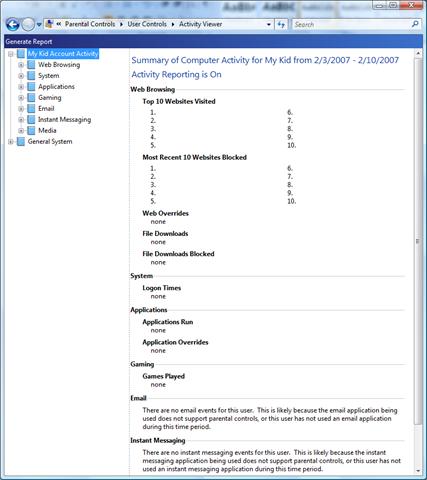Select Applications in the activity tree
The image size is (427, 480).
coord(56,87)
